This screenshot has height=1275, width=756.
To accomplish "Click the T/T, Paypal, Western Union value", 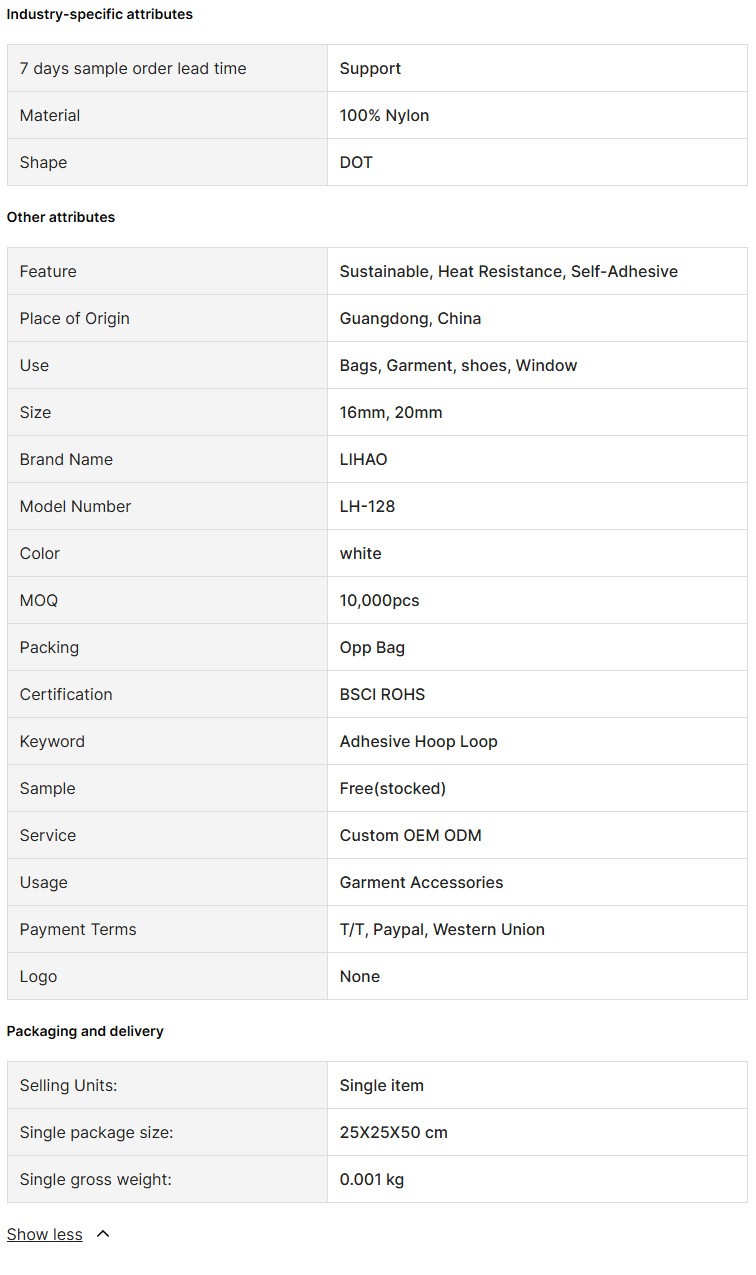I will [442, 929].
